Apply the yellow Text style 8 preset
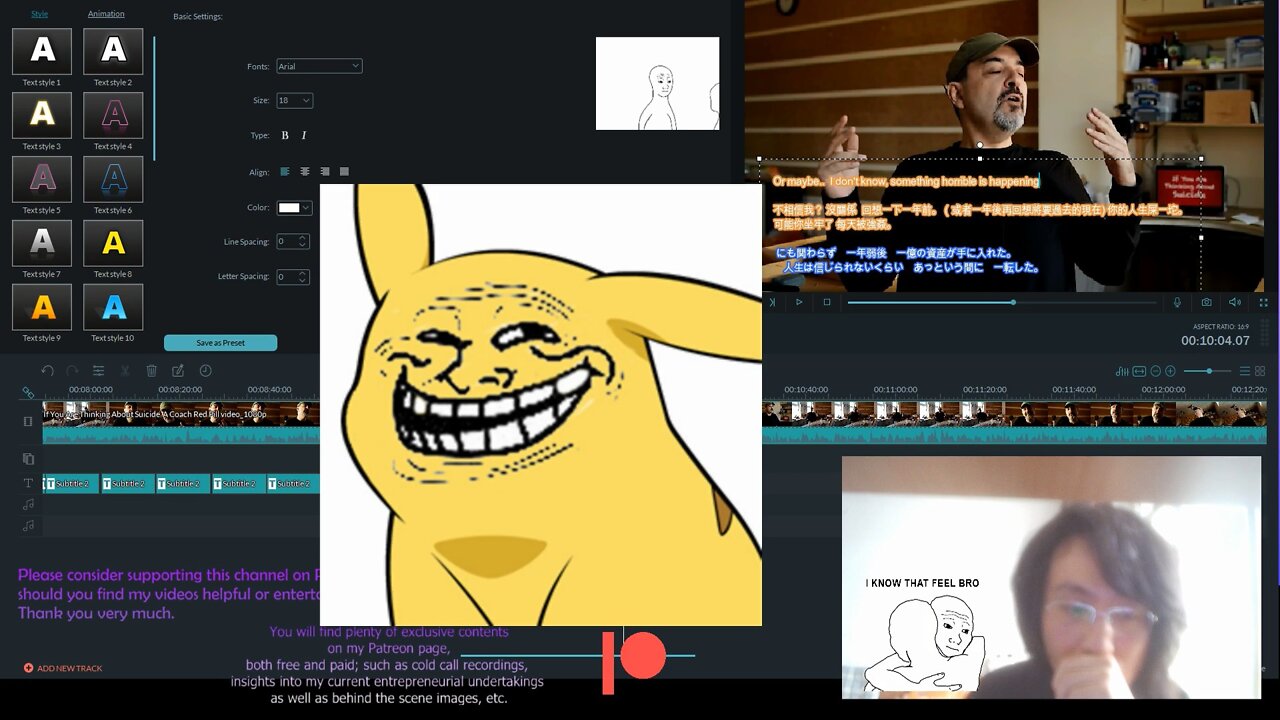Screen dimensions: 1280x720 click(113, 243)
